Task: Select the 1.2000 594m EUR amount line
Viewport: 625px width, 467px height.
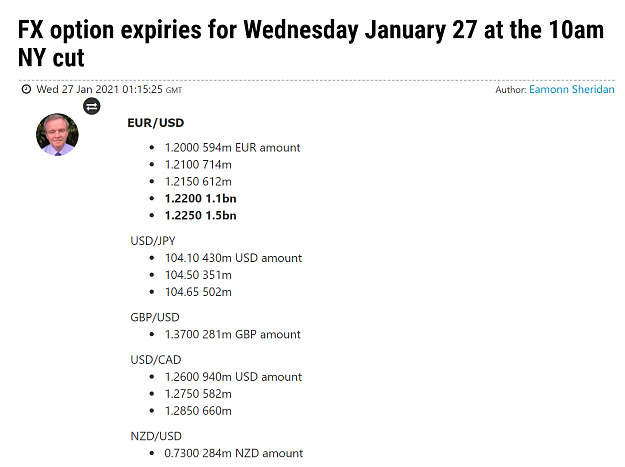Action: [x=232, y=148]
